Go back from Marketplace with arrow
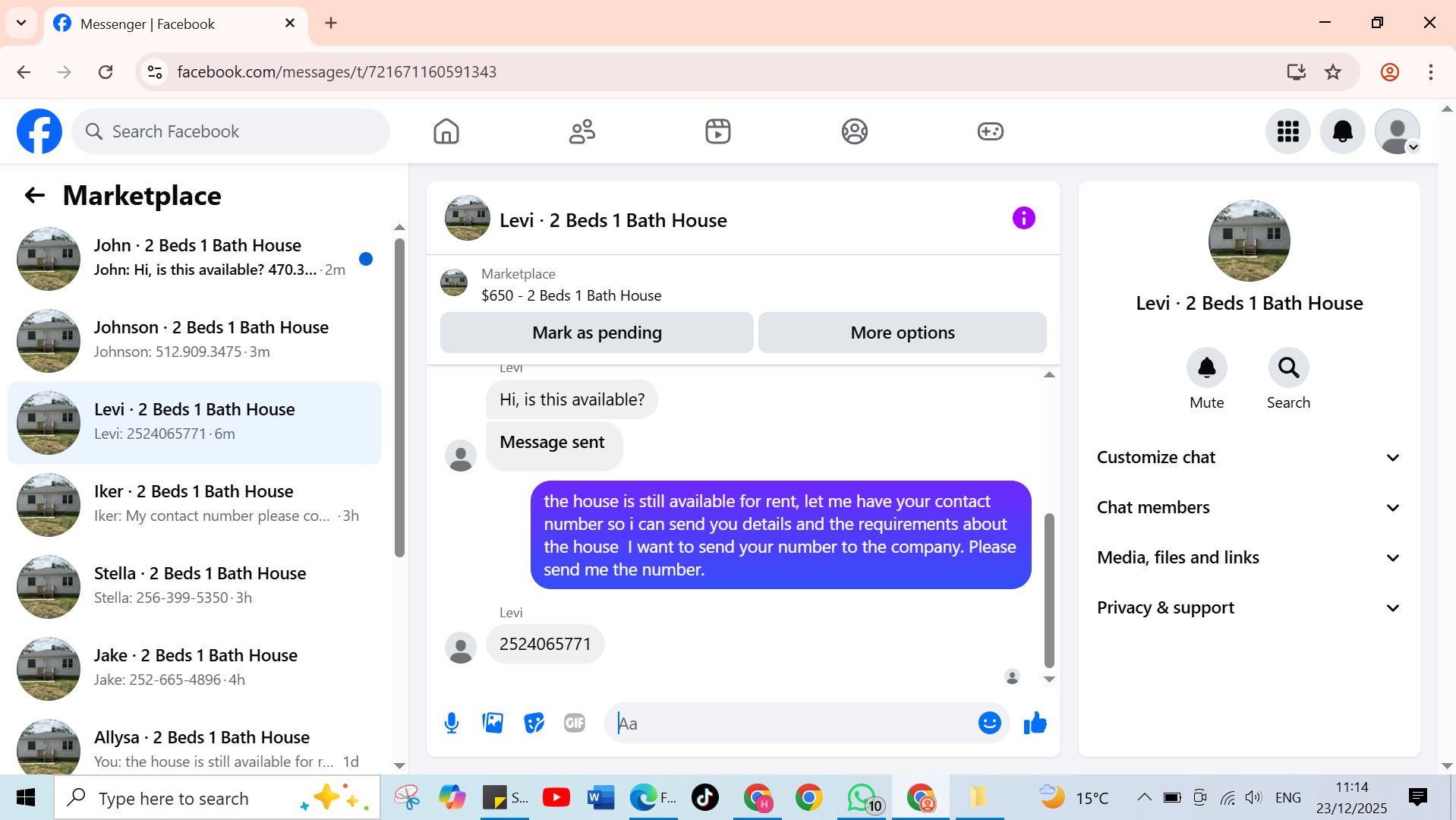 pos(35,196)
